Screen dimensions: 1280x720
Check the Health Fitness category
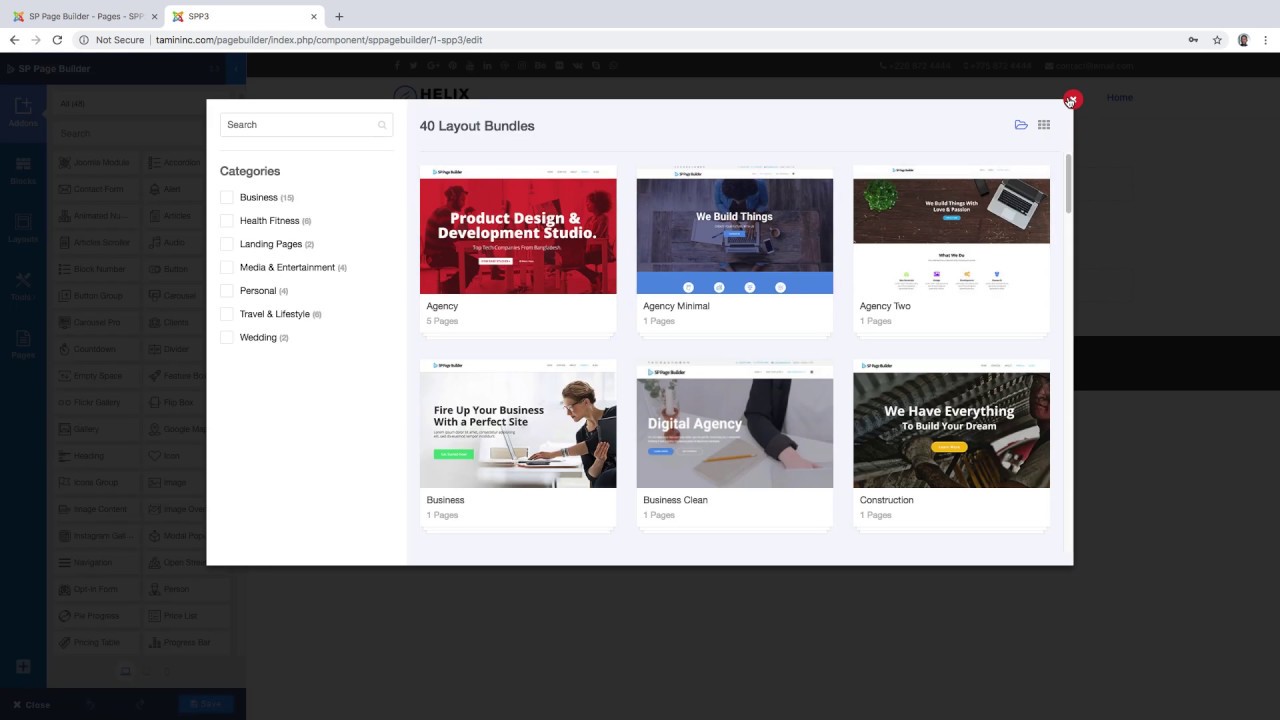[227, 221]
